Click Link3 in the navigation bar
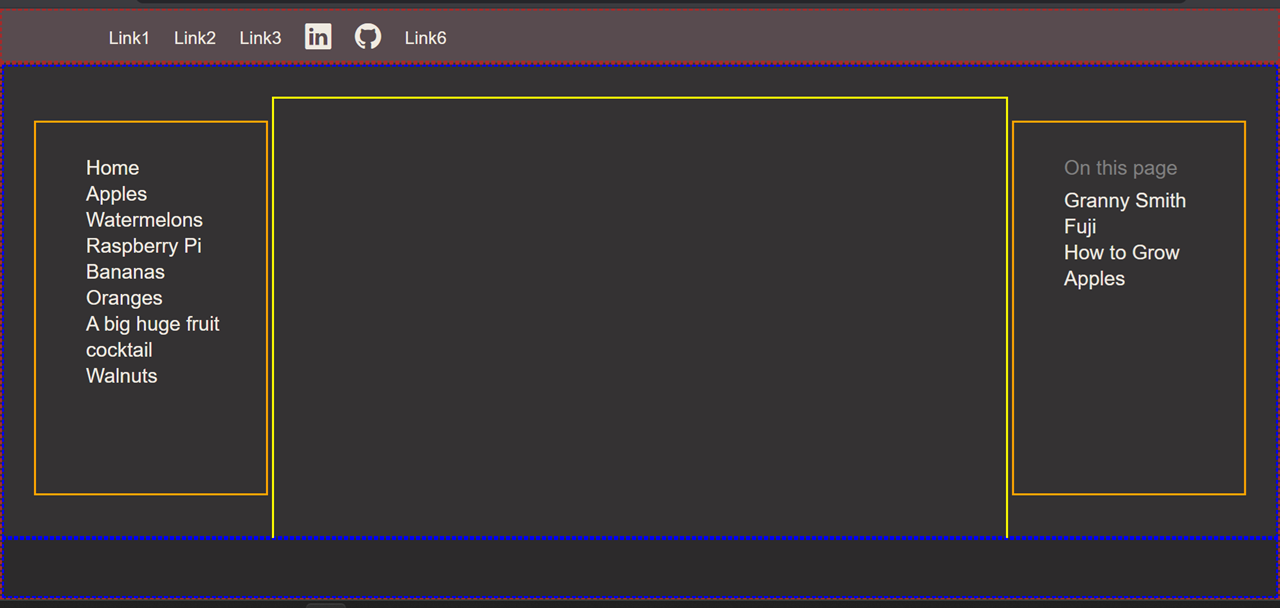The height and width of the screenshot is (608, 1280). click(x=260, y=38)
